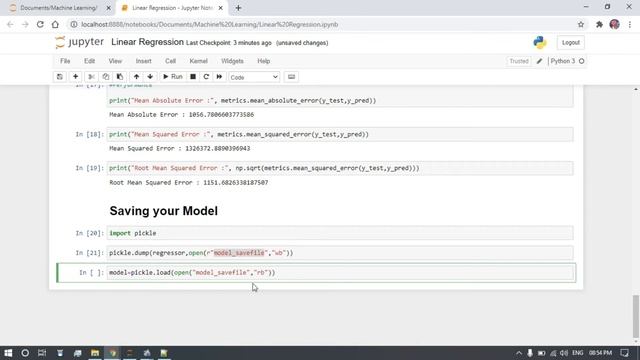The width and height of the screenshot is (640, 360).
Task: Go forward in browser history
Action: (x=25, y=24)
